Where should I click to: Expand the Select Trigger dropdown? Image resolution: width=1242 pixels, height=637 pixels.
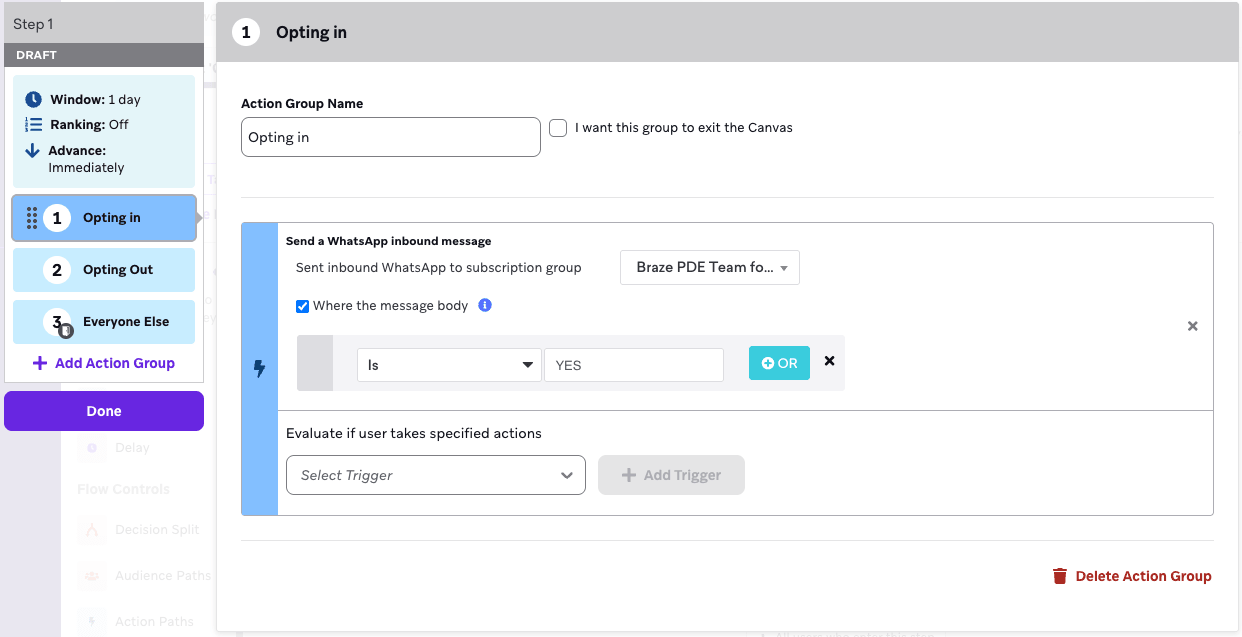click(435, 475)
